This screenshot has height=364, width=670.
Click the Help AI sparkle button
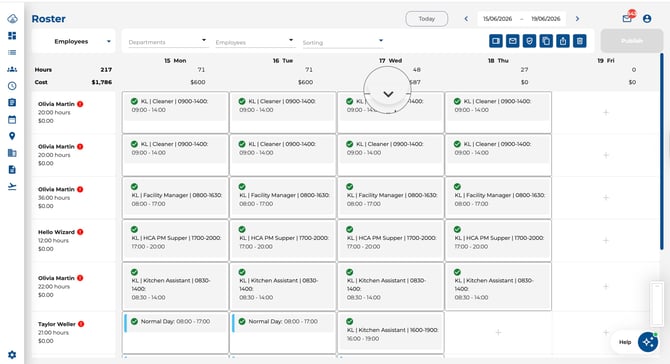(x=648, y=342)
